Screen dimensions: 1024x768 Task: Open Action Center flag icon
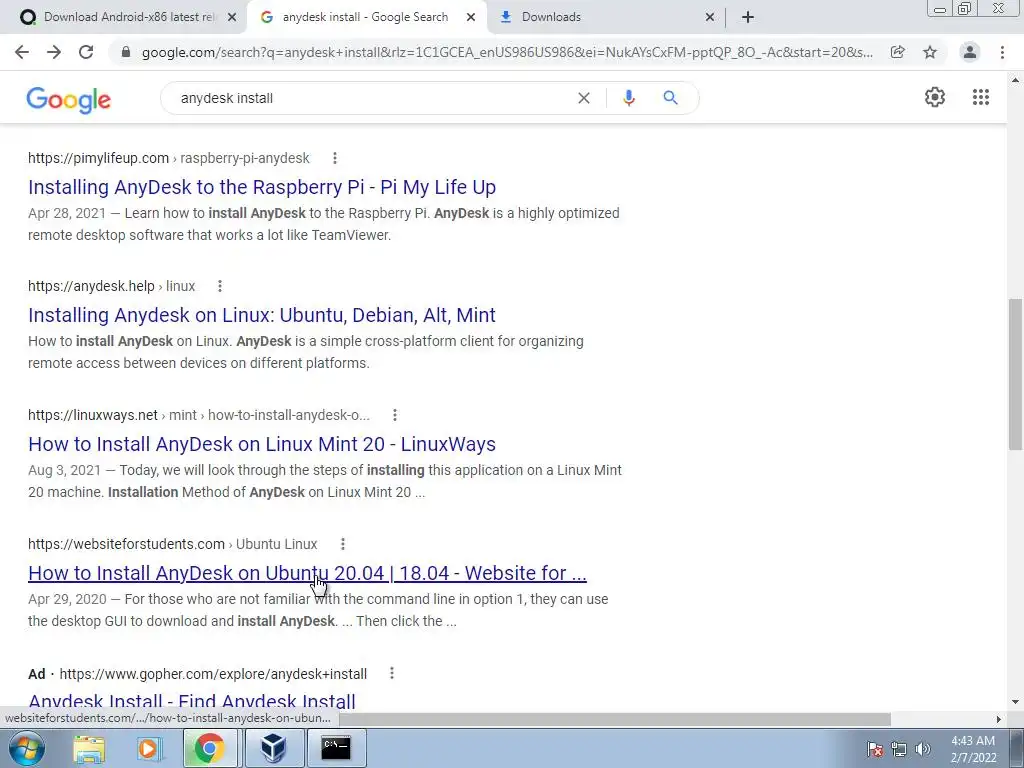875,749
